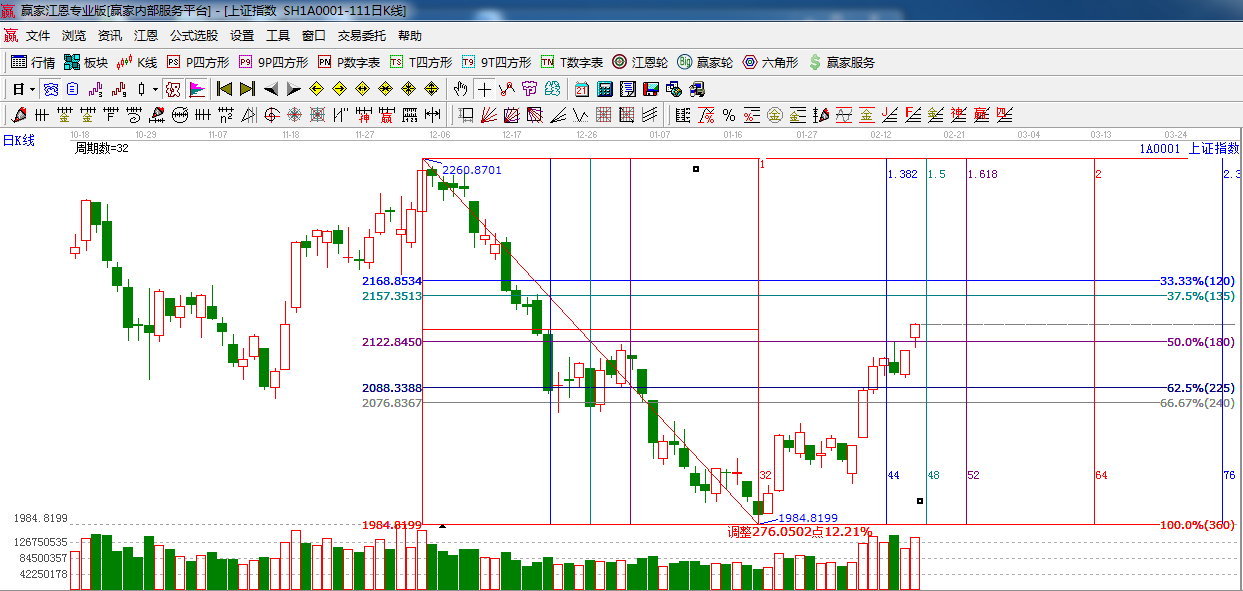Click the calendar date icon

pos(581,89)
